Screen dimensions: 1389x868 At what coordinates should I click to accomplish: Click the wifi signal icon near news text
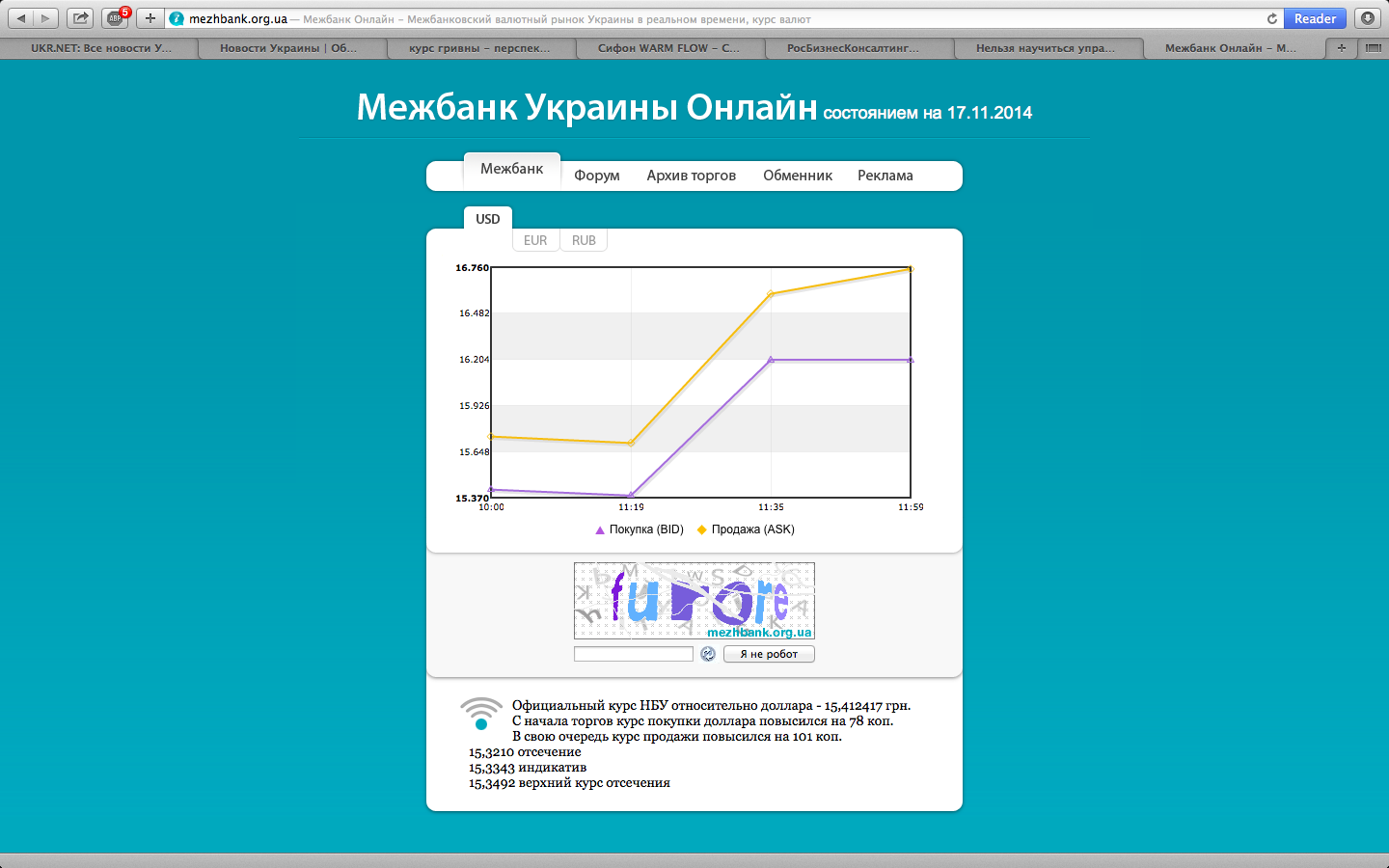pos(481,714)
